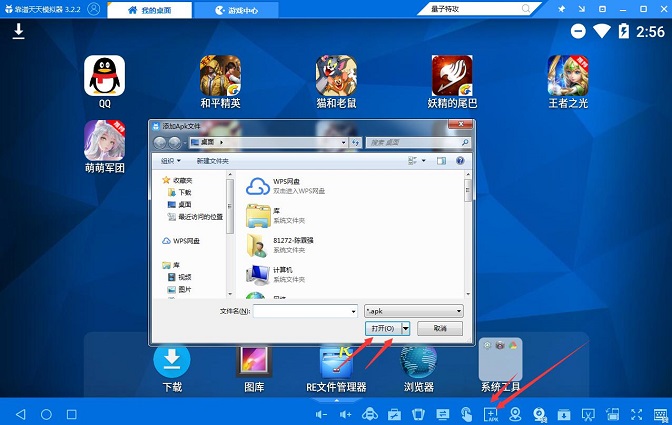Lower volume with the speaker-minus icon

(321, 414)
